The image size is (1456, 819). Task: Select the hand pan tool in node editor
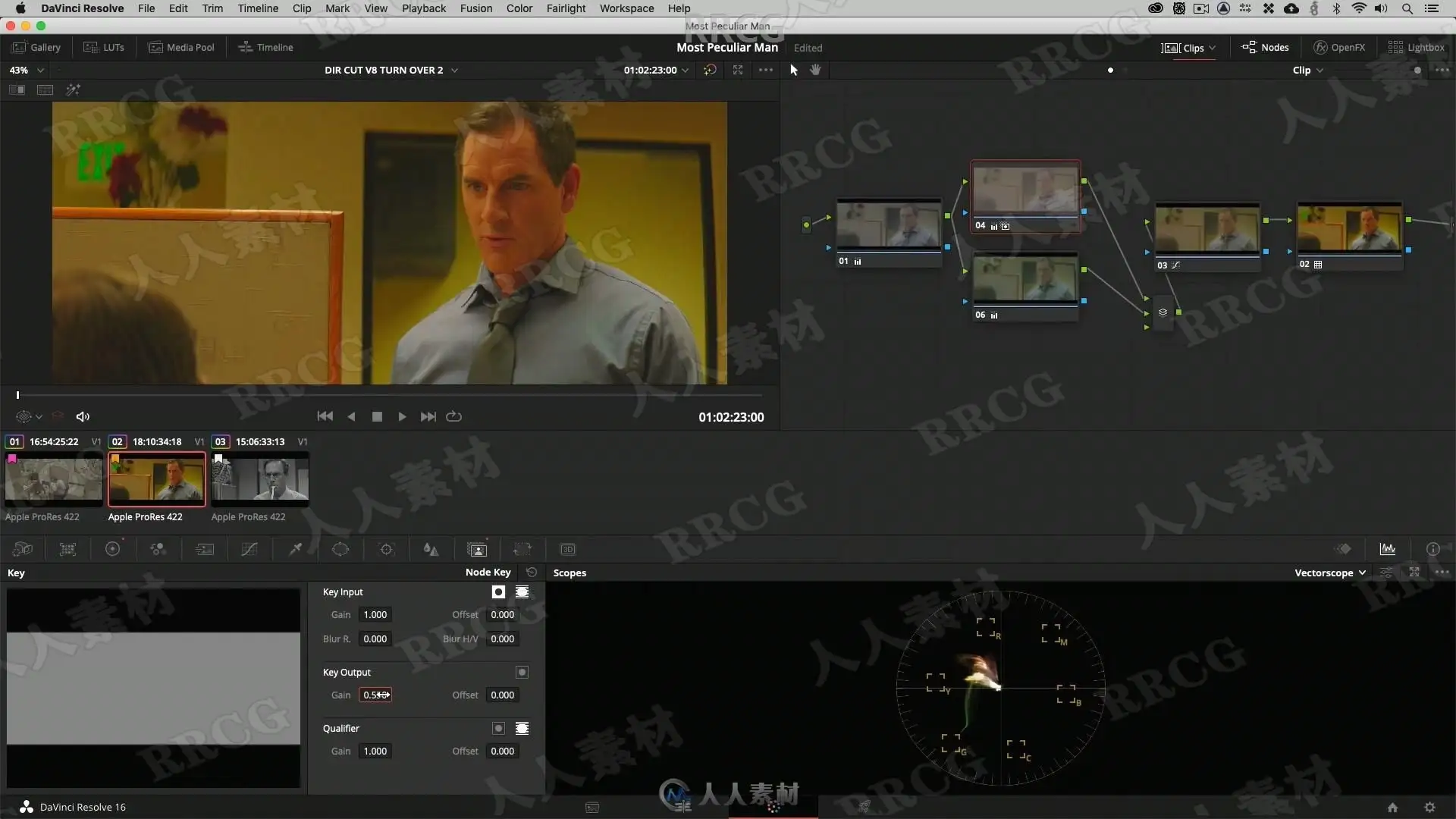tap(815, 70)
